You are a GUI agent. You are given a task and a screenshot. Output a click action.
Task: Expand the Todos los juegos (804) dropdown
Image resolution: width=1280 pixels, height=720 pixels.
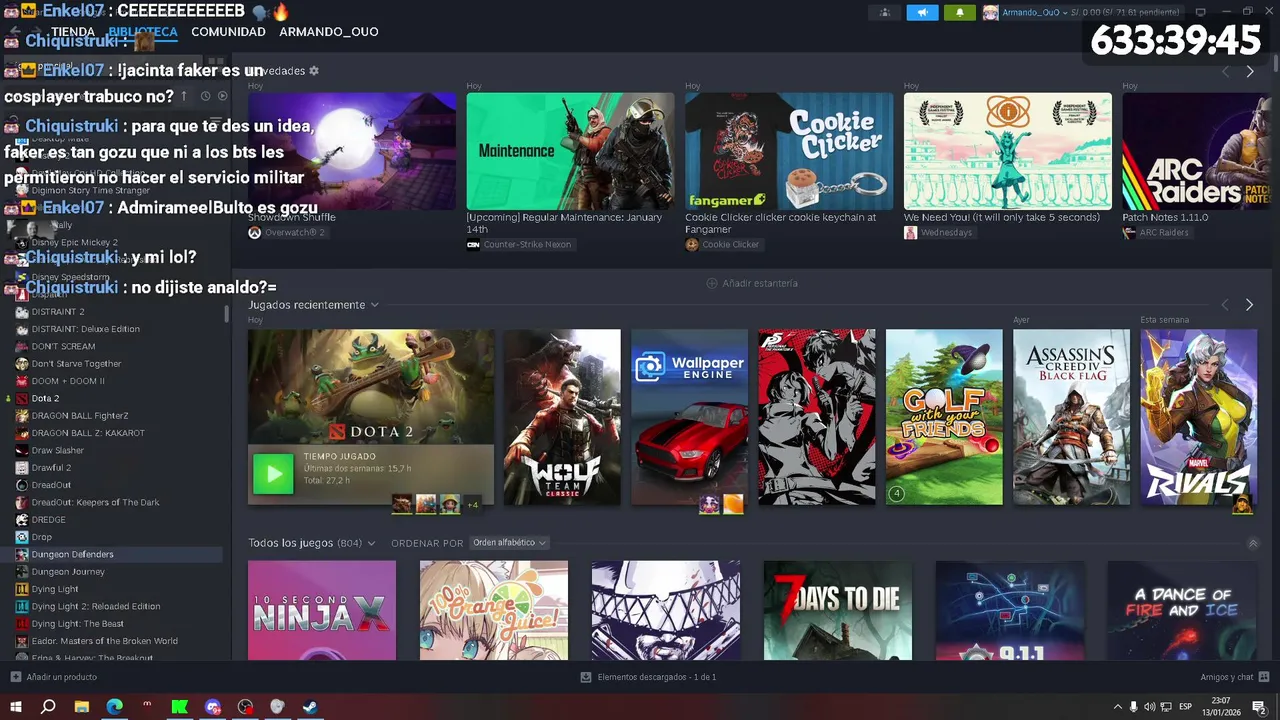point(371,543)
